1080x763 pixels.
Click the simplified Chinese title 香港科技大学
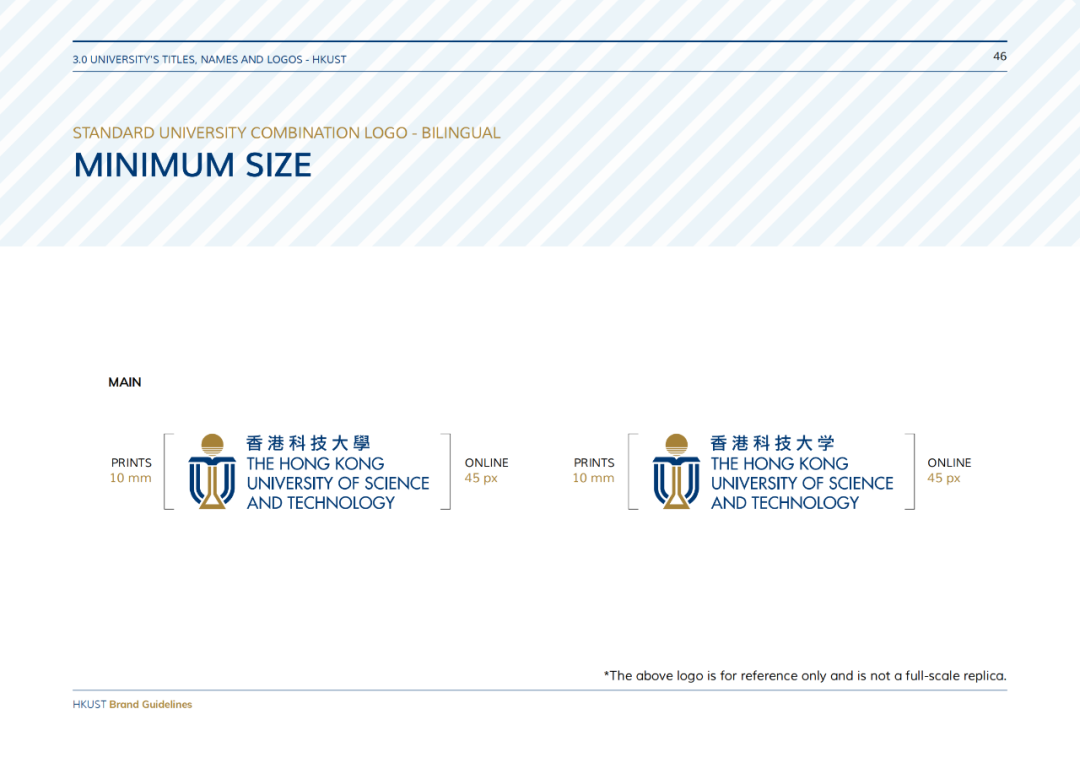pyautogui.click(x=772, y=443)
